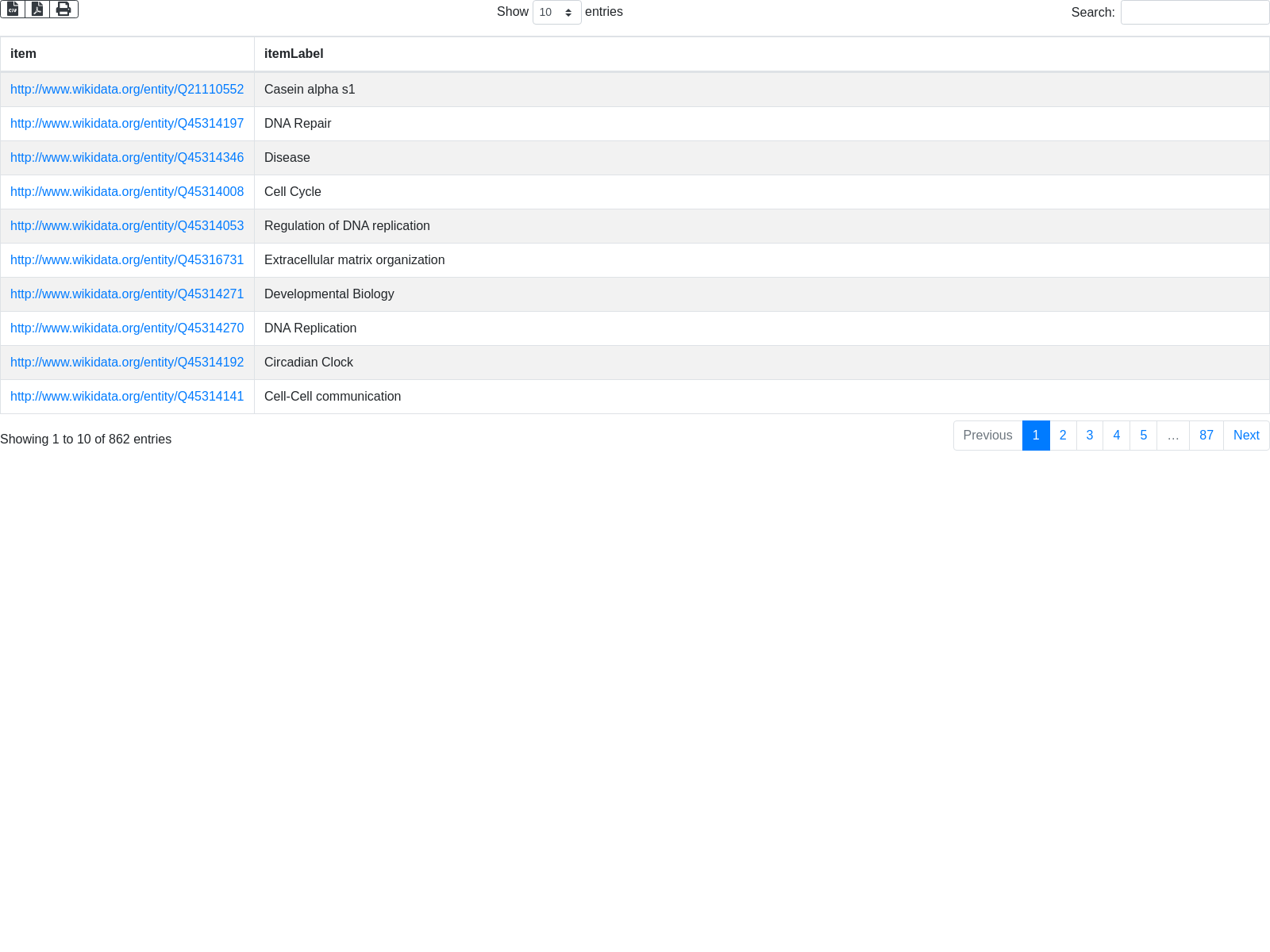This screenshot has width=1270, height=952.
Task: Open the Q45314197 DNA Repair link
Action: 127,124
